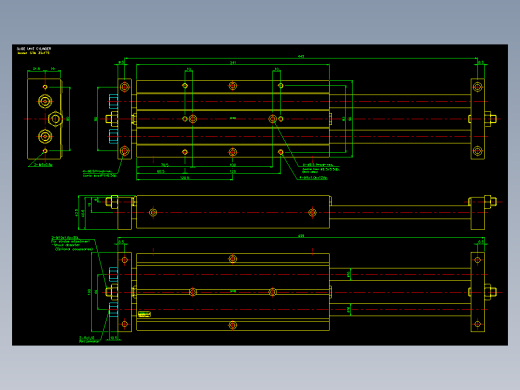The width and height of the screenshot is (520, 390).
Task: Click the CAD drawing preview image
Action: click(260, 195)
